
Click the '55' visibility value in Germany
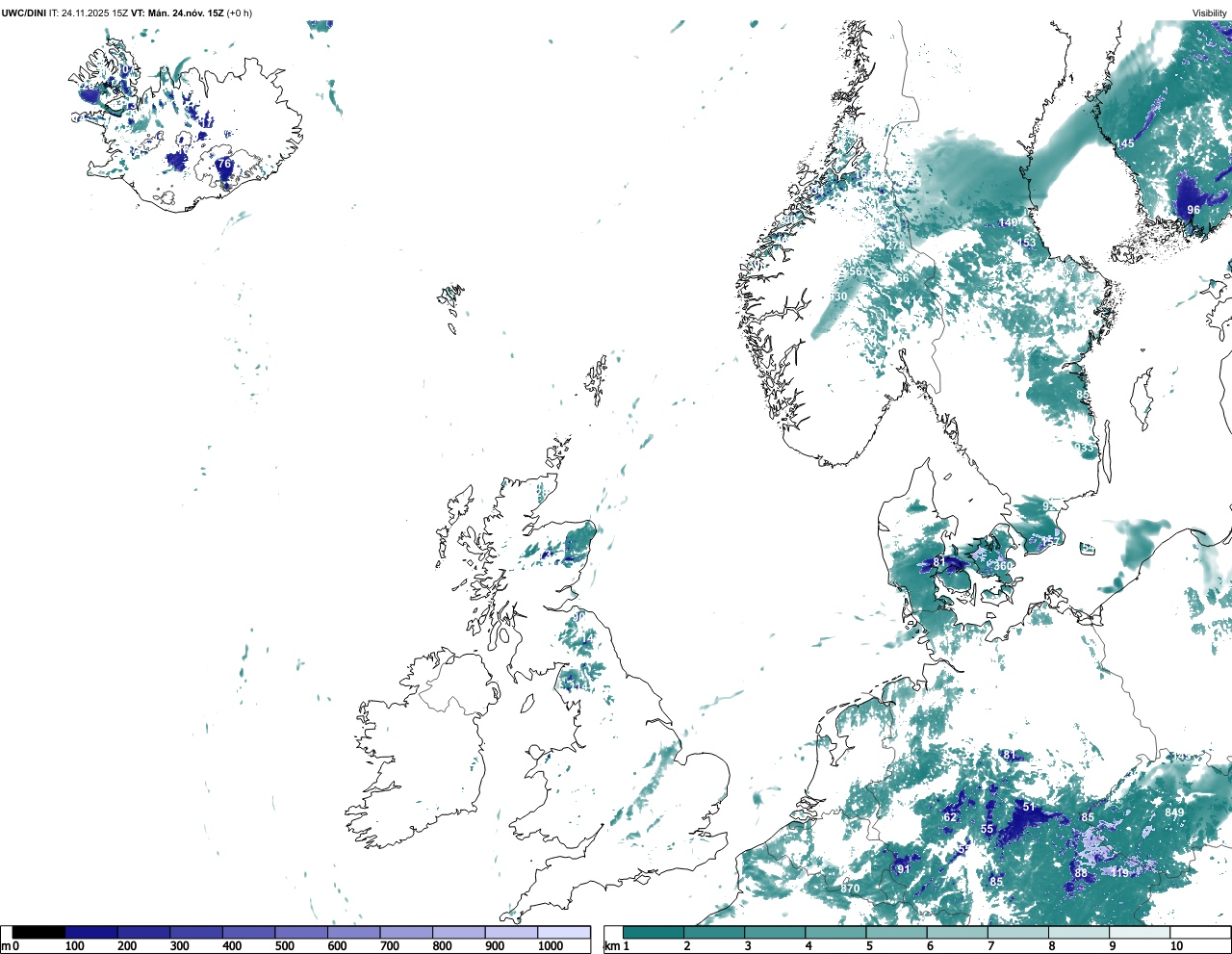pos(987,829)
